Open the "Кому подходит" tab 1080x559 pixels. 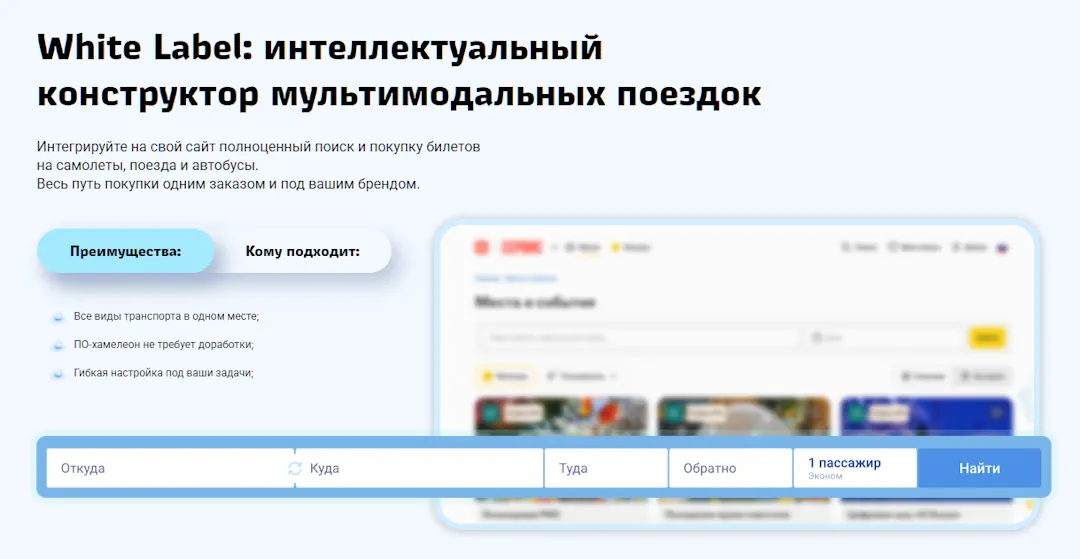(x=302, y=251)
